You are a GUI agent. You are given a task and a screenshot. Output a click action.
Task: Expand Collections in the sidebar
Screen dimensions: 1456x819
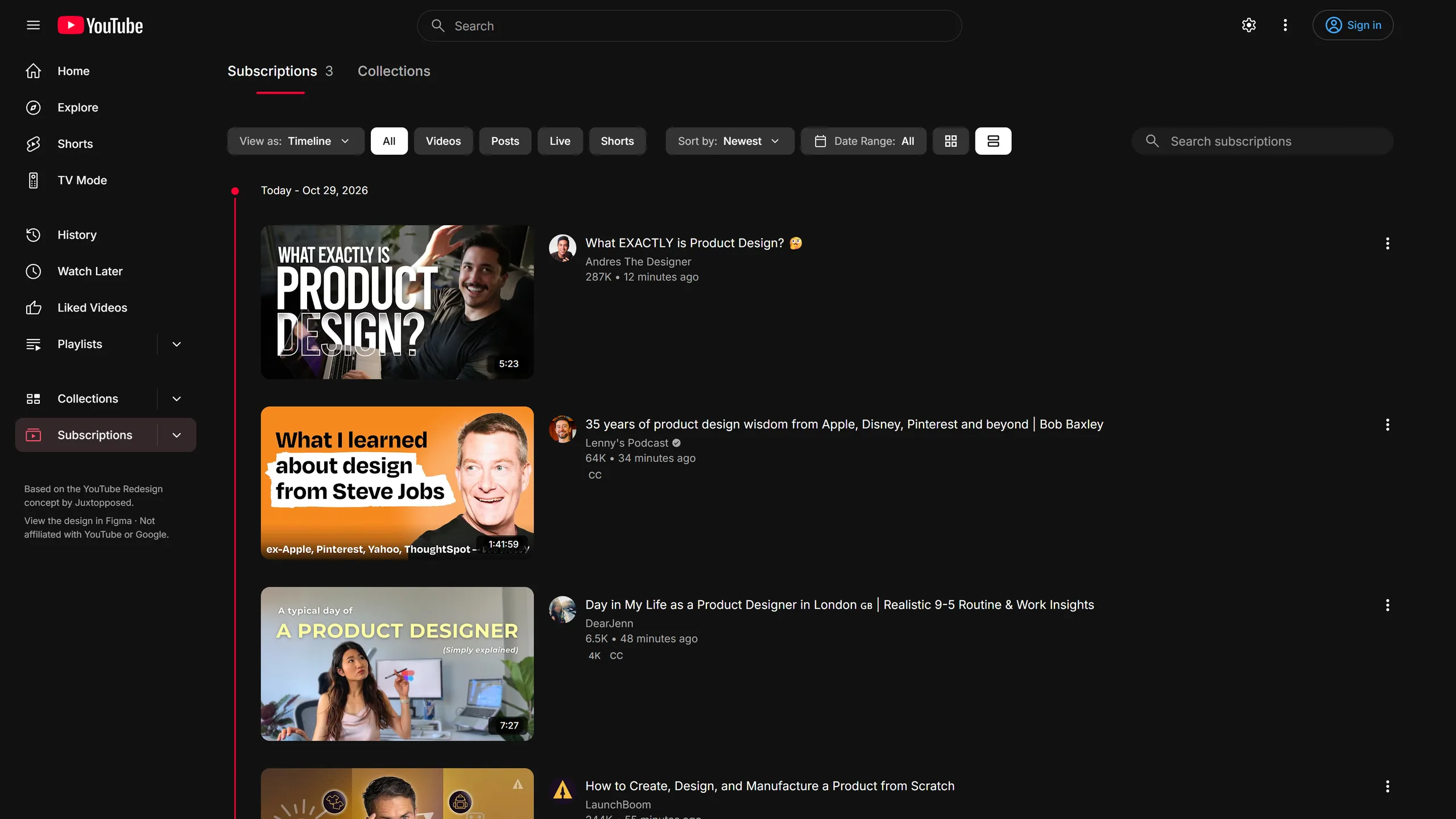pyautogui.click(x=177, y=399)
